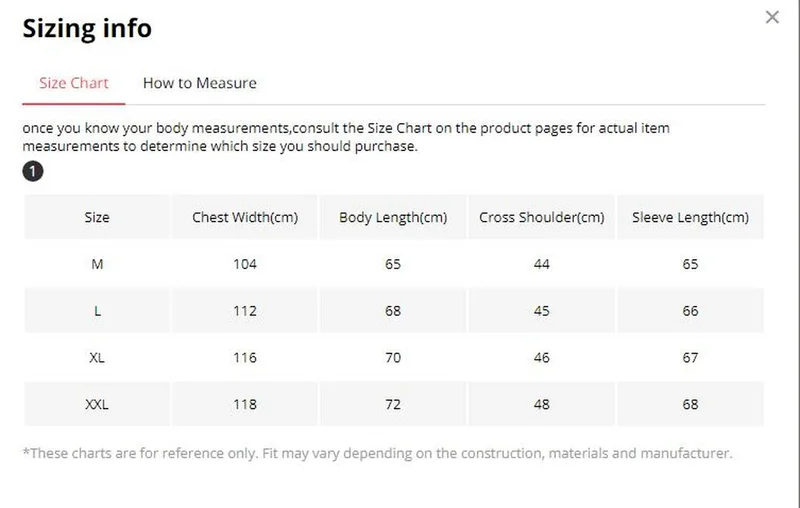The width and height of the screenshot is (800, 508).
Task: Select the M size row label
Action: click(97, 264)
